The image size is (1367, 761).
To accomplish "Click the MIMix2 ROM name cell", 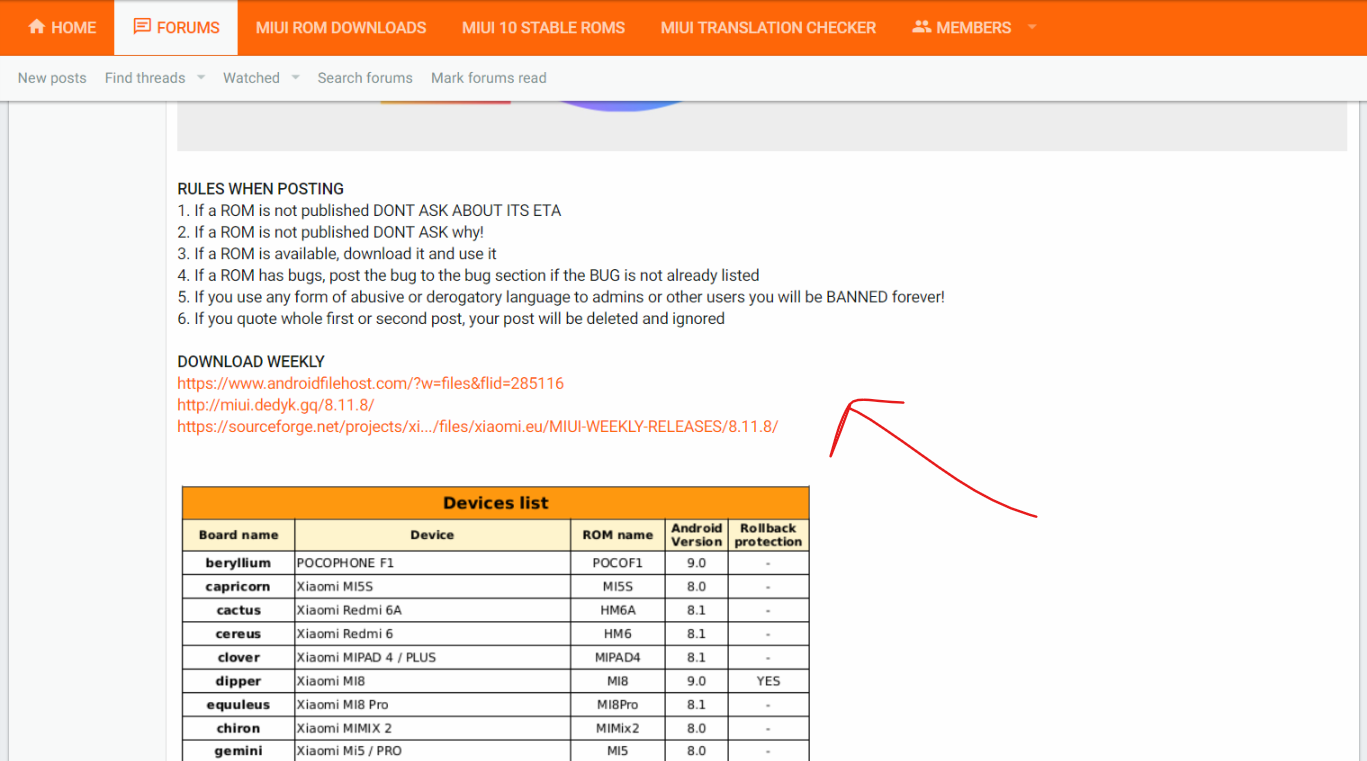I will pos(618,728).
